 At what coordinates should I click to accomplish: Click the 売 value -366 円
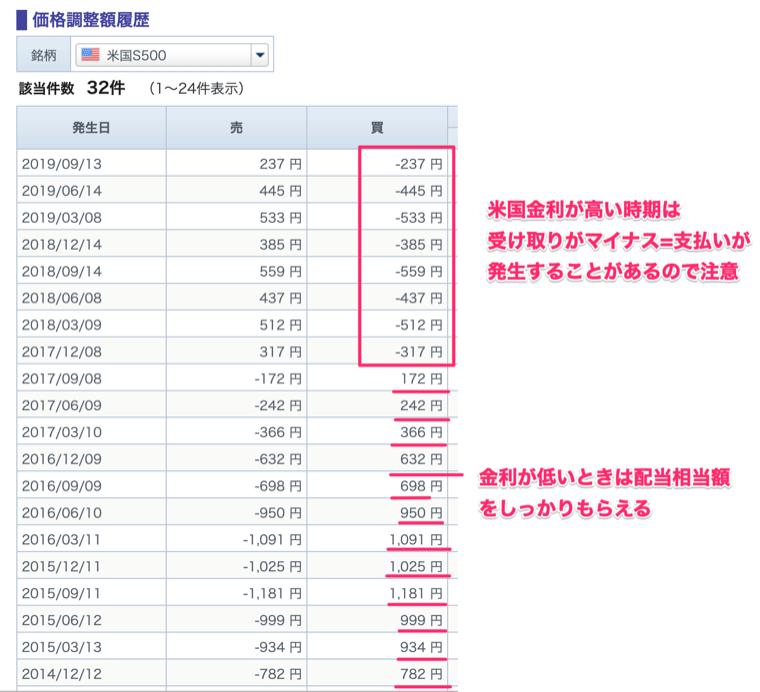point(278,432)
